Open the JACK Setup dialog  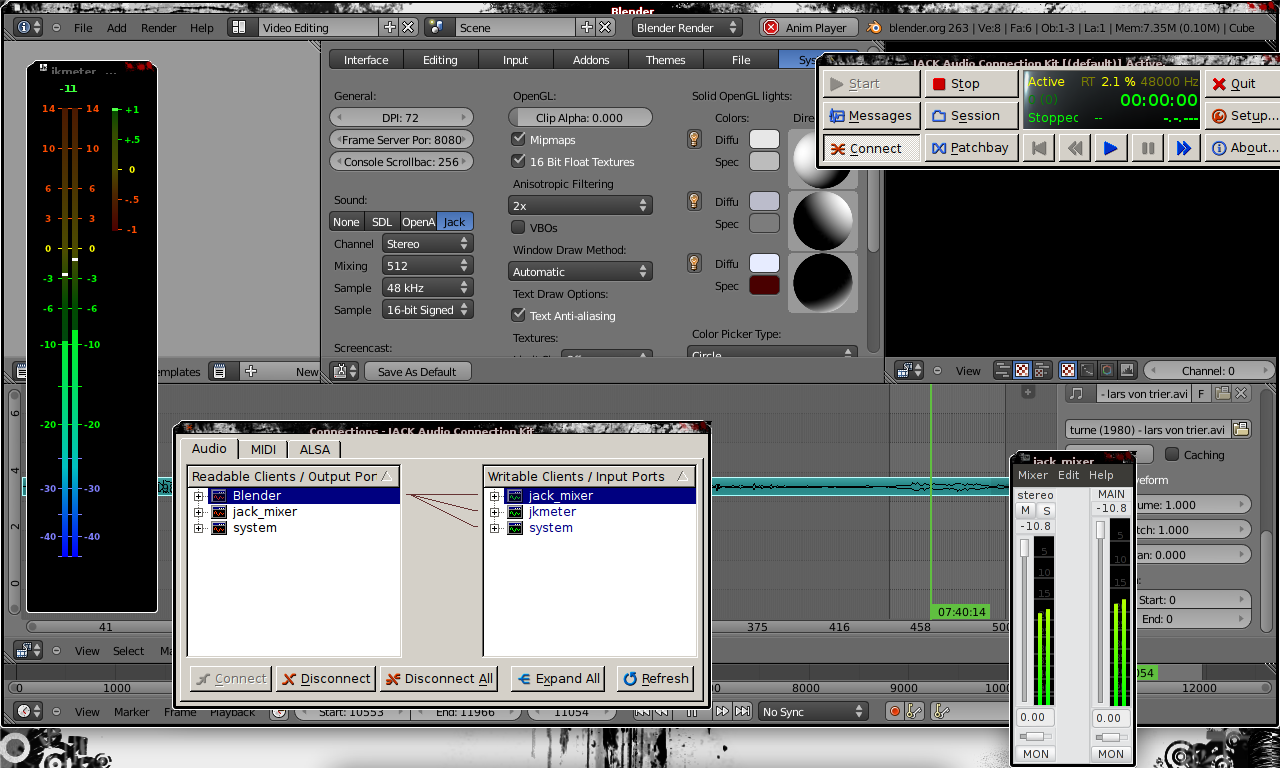1243,116
